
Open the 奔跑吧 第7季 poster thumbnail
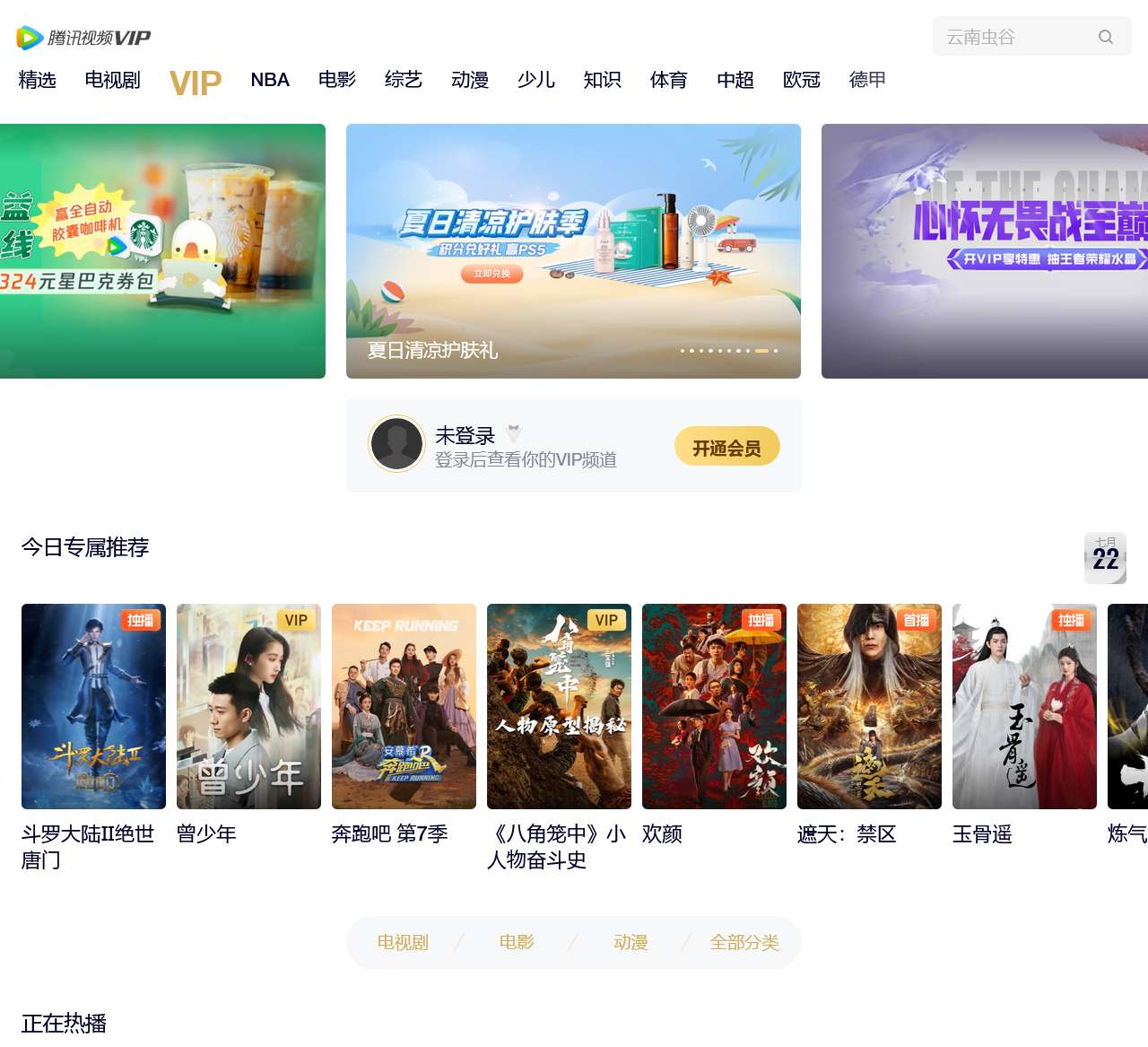(x=404, y=707)
